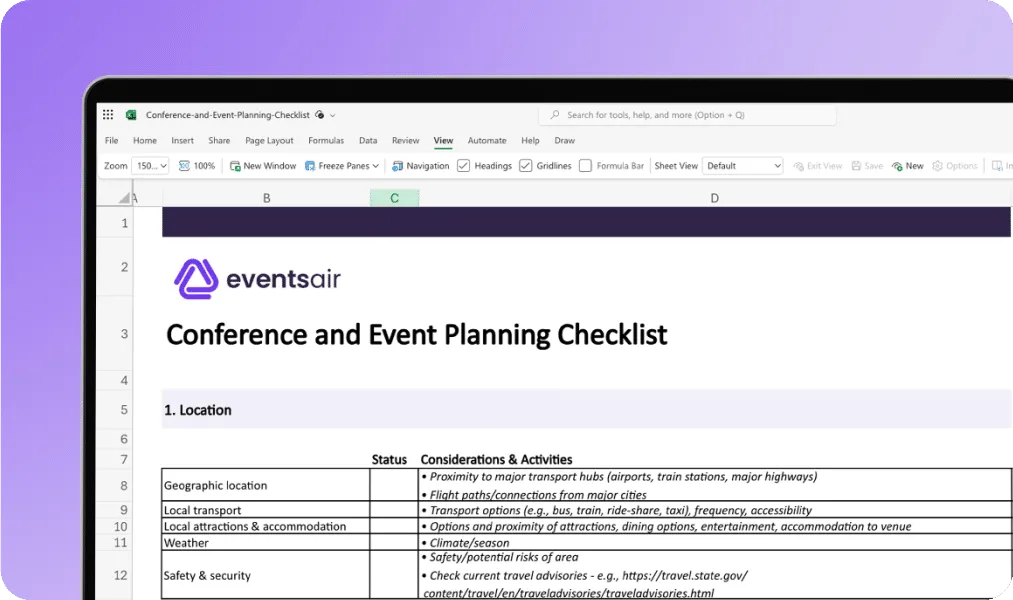Click the Considerations & Activities header cell
This screenshot has width=1013, height=600.
point(496,460)
